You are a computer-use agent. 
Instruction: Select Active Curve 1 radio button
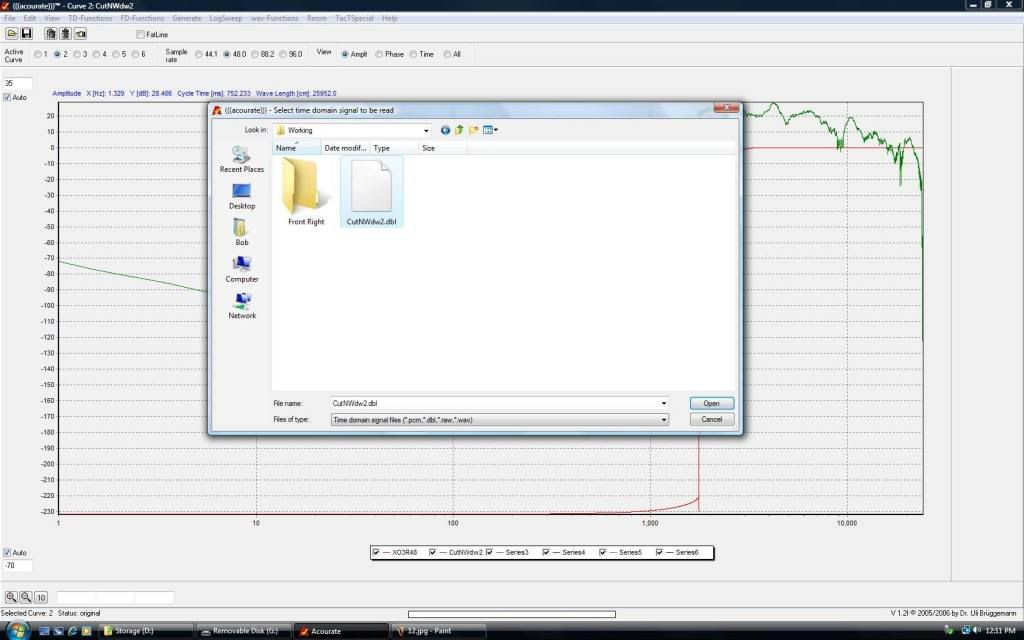coord(38,54)
